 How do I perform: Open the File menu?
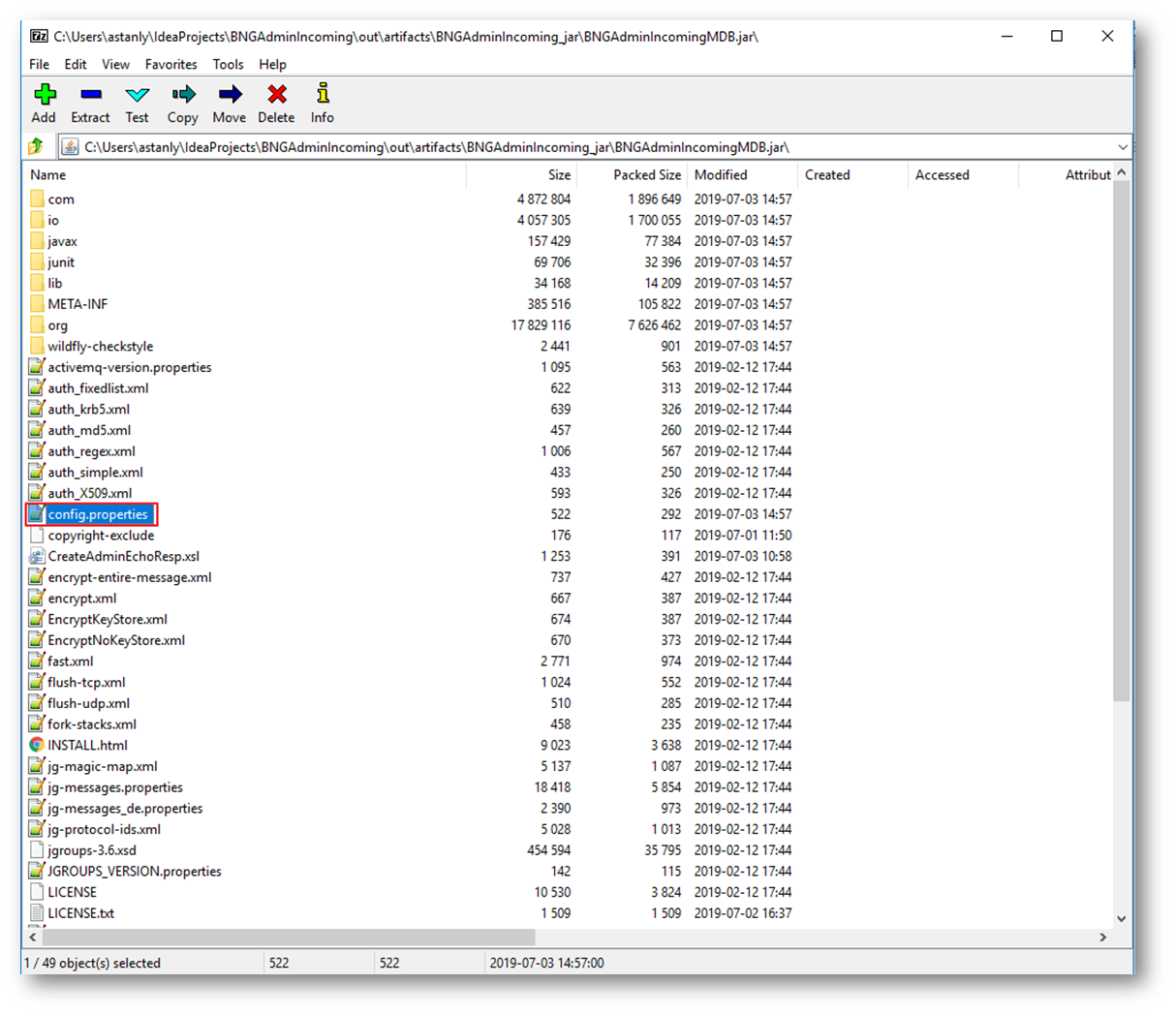click(39, 64)
